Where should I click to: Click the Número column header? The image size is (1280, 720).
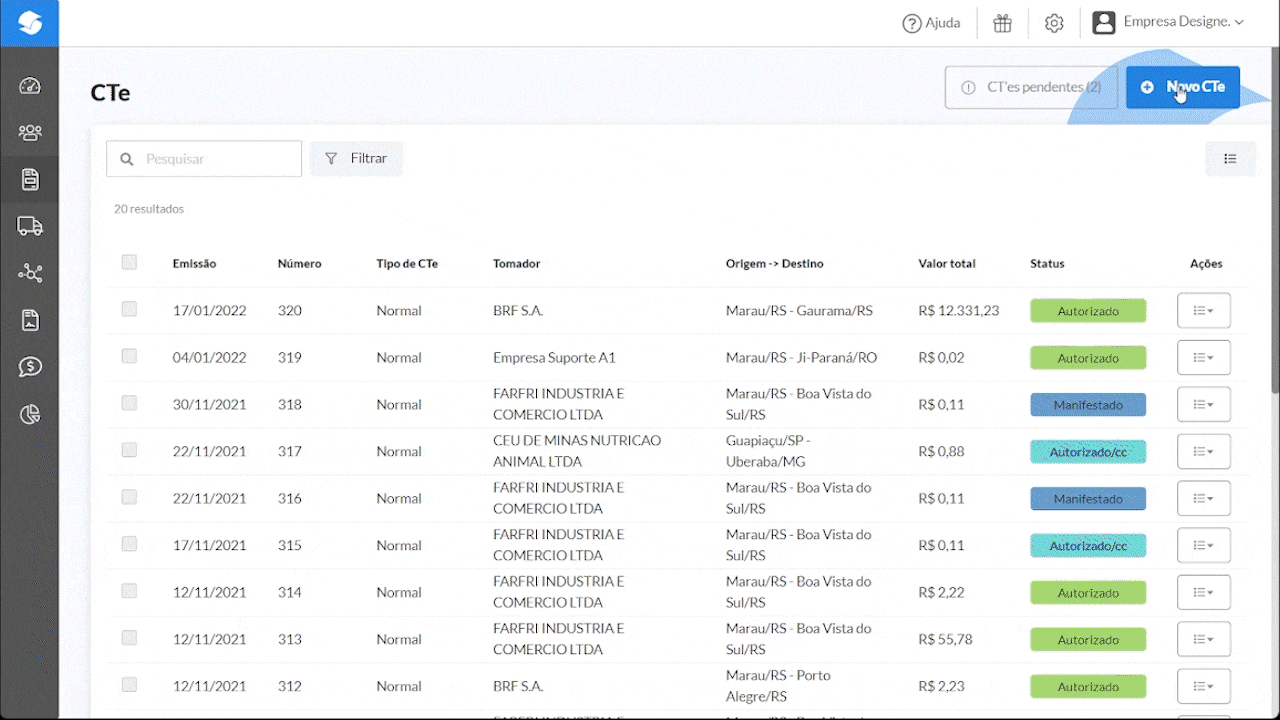click(x=299, y=264)
